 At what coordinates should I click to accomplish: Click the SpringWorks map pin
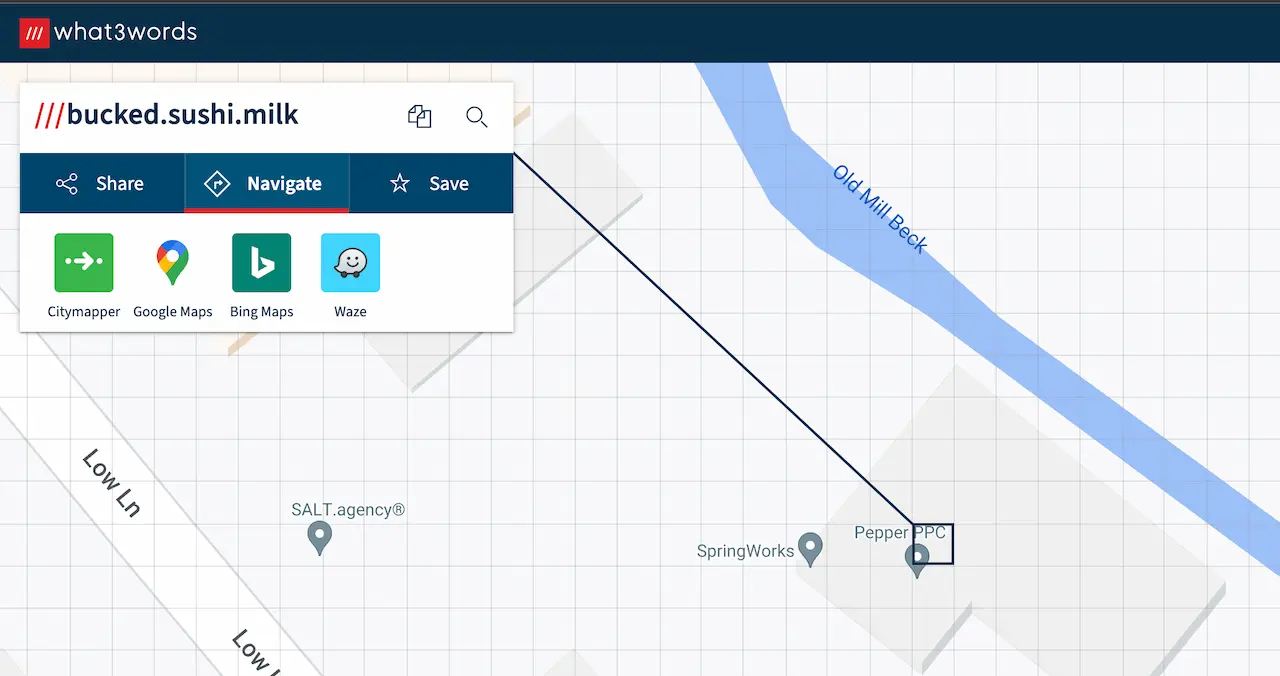point(810,549)
